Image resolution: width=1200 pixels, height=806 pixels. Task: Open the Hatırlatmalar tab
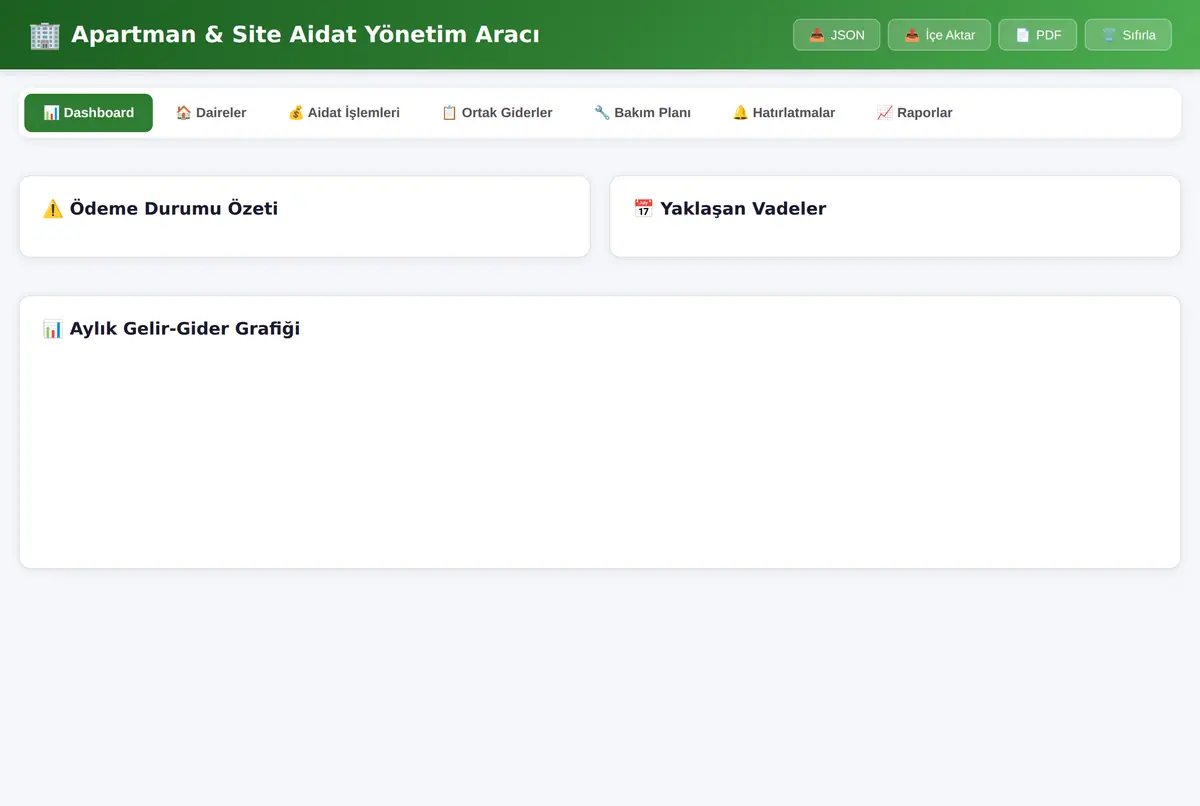pyautogui.click(x=784, y=113)
